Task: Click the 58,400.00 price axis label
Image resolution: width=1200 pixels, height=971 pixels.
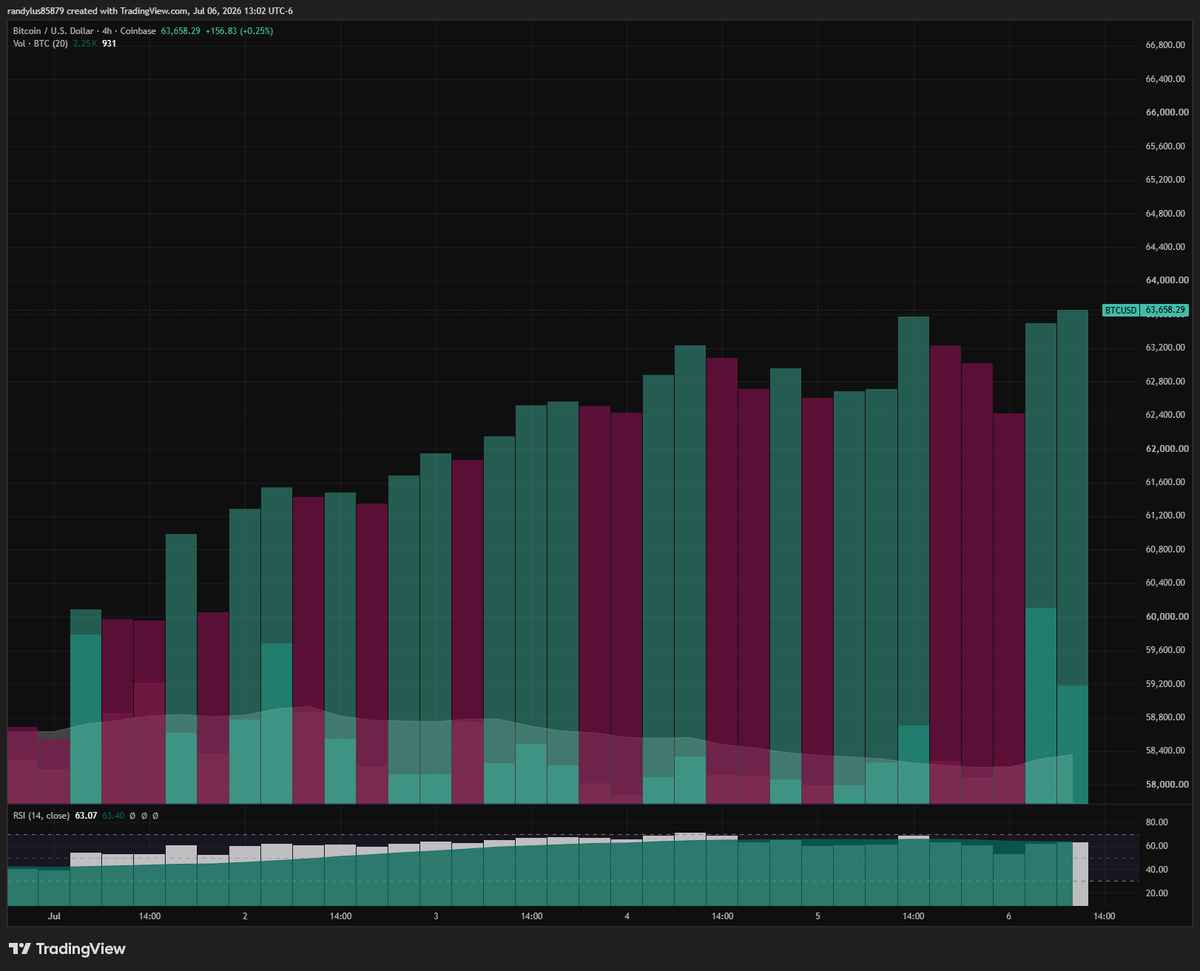Action: tap(1165, 751)
